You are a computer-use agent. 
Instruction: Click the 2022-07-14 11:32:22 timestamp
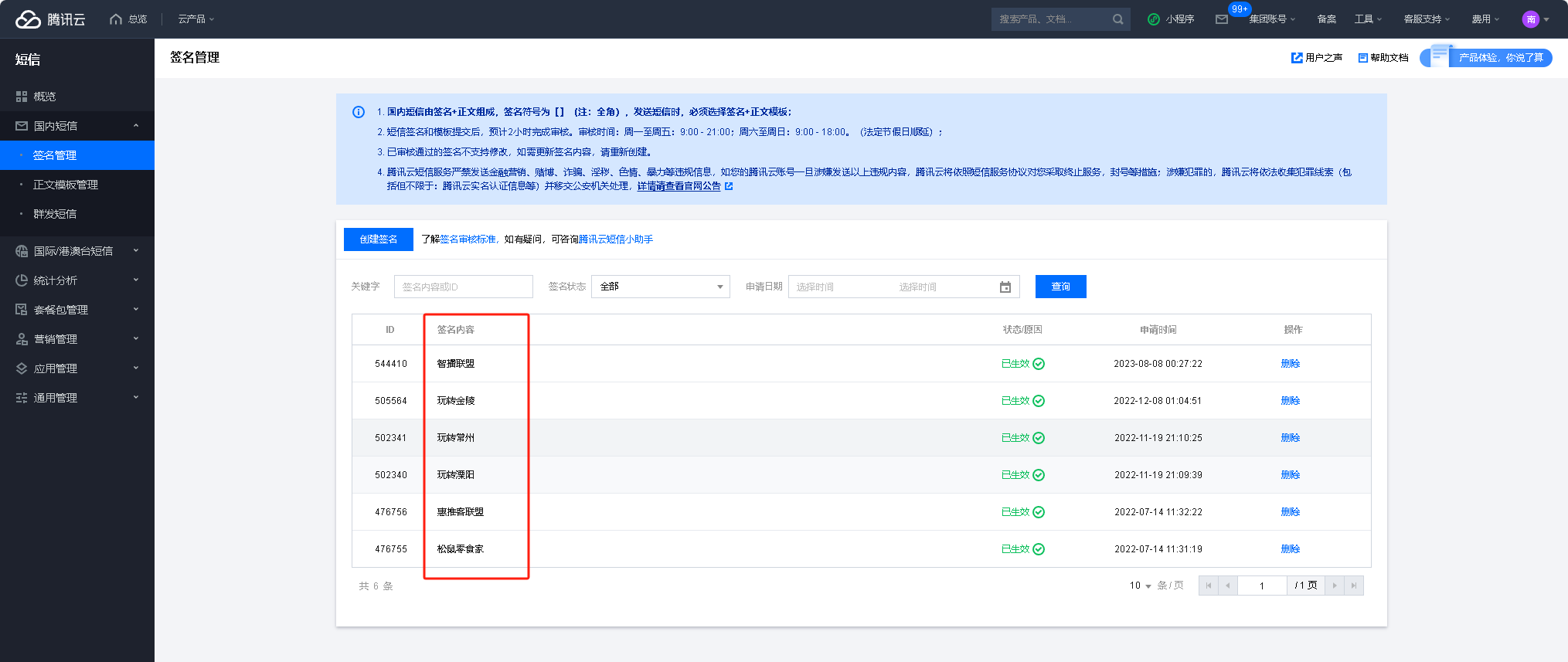click(x=1158, y=512)
